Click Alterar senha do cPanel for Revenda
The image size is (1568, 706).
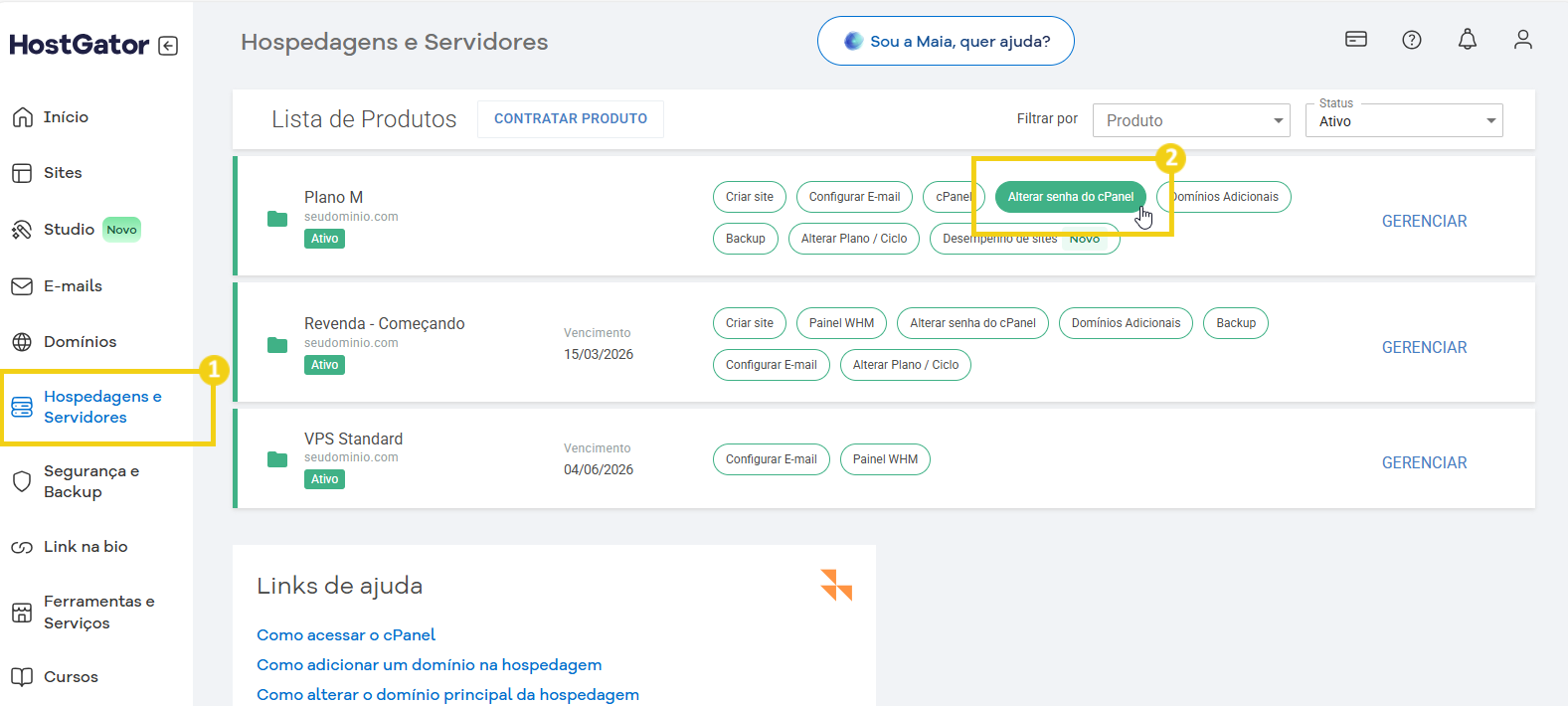(972, 323)
